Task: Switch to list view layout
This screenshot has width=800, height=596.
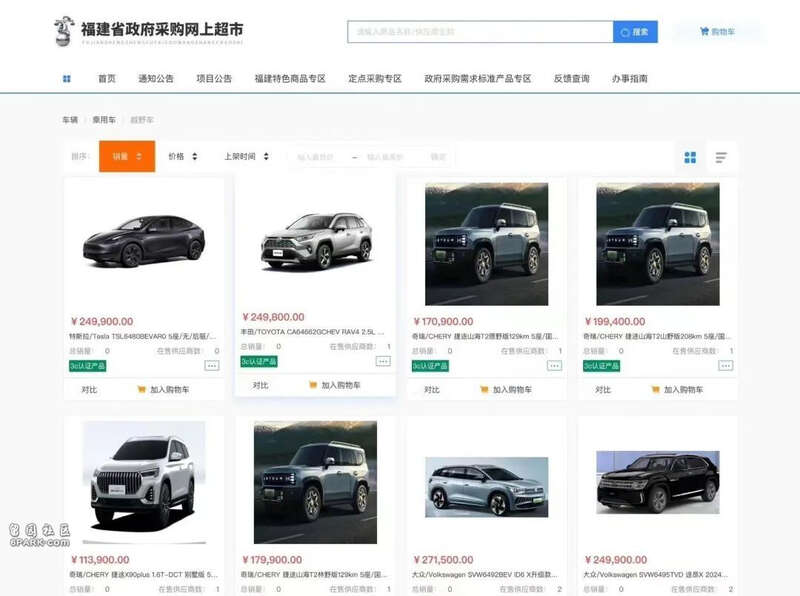Action: pyautogui.click(x=720, y=157)
